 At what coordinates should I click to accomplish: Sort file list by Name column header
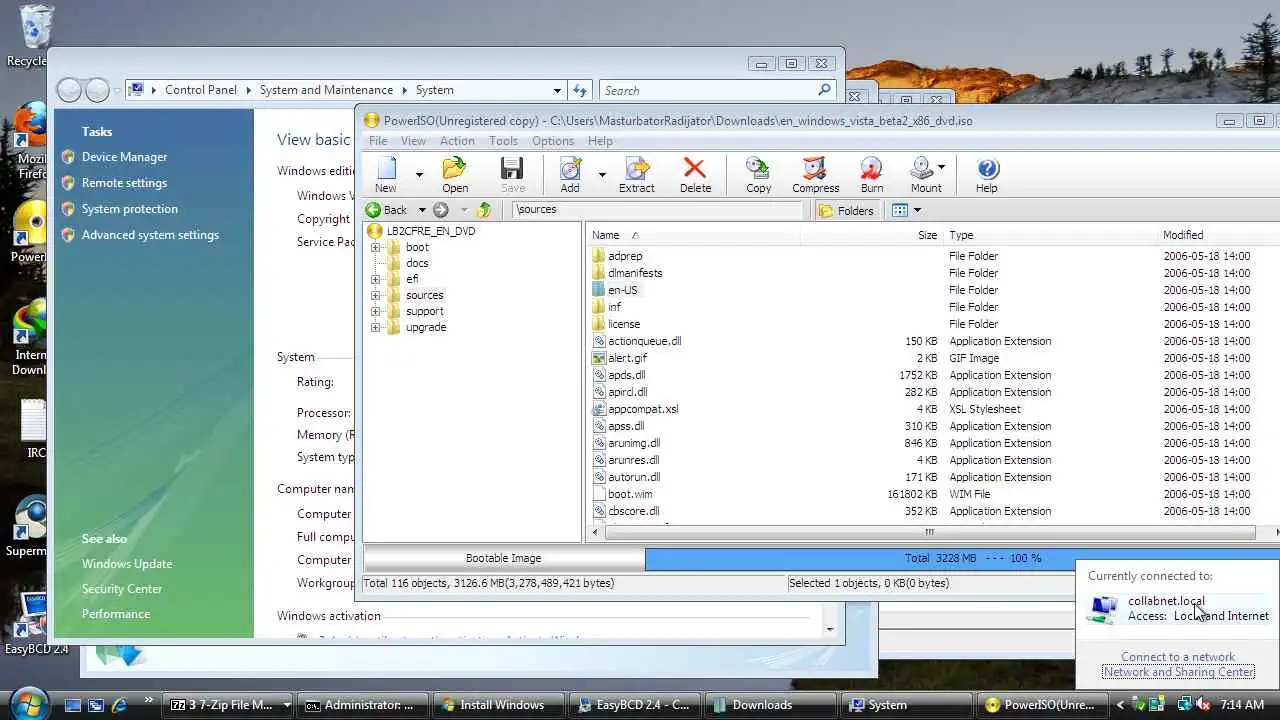[693, 235]
